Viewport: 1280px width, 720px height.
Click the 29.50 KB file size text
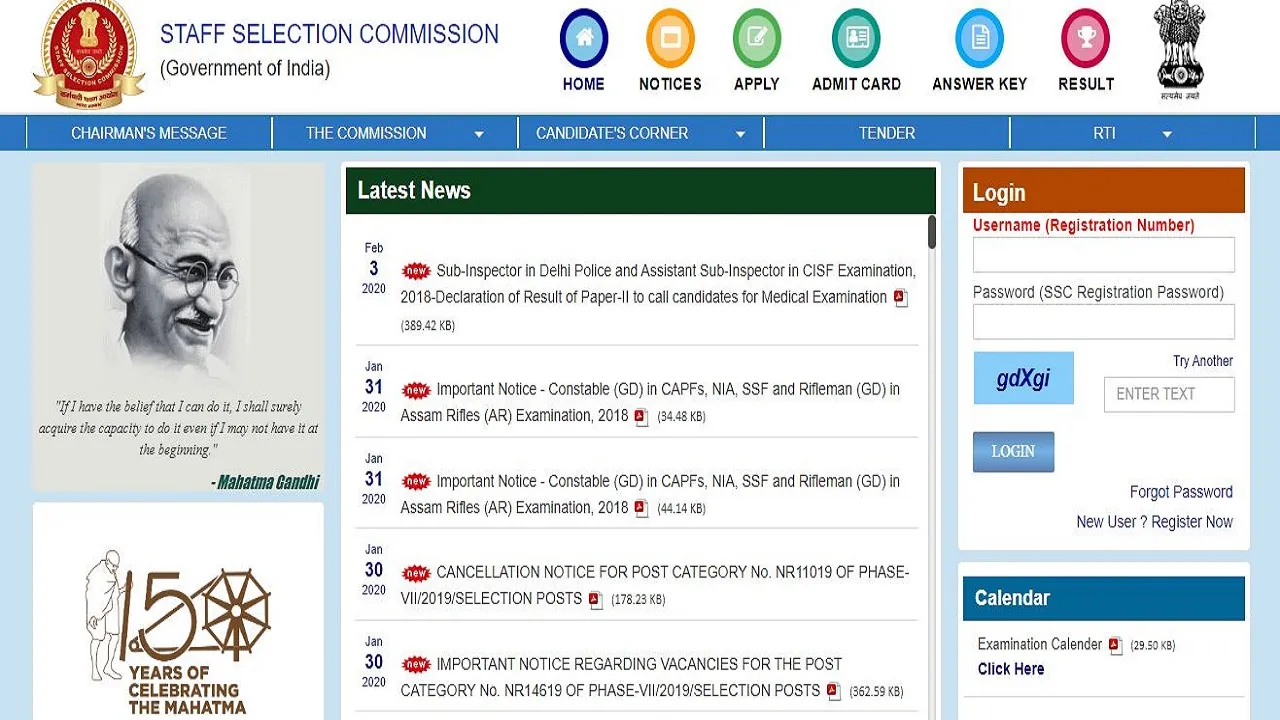(x=1153, y=646)
